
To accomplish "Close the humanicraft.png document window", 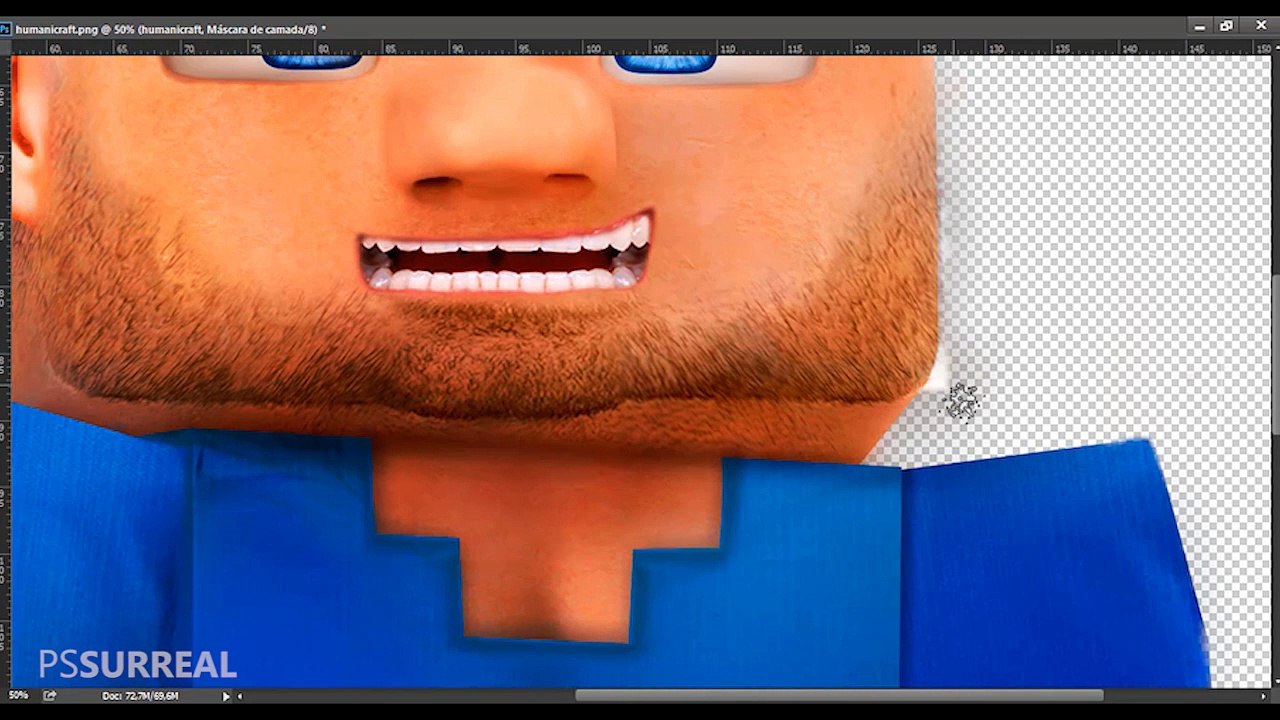I will [1261, 26].
